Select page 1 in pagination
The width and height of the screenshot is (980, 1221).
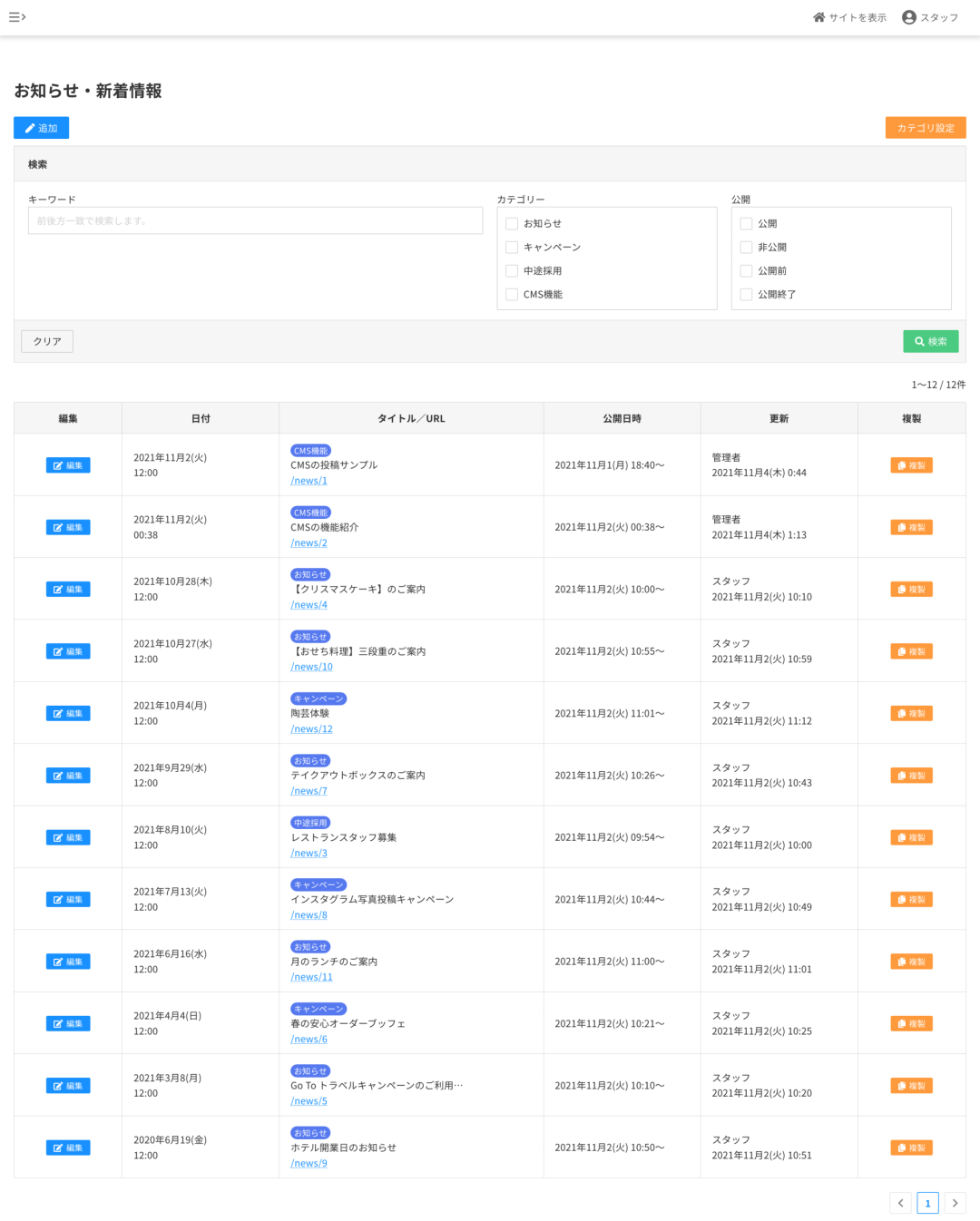927,1203
